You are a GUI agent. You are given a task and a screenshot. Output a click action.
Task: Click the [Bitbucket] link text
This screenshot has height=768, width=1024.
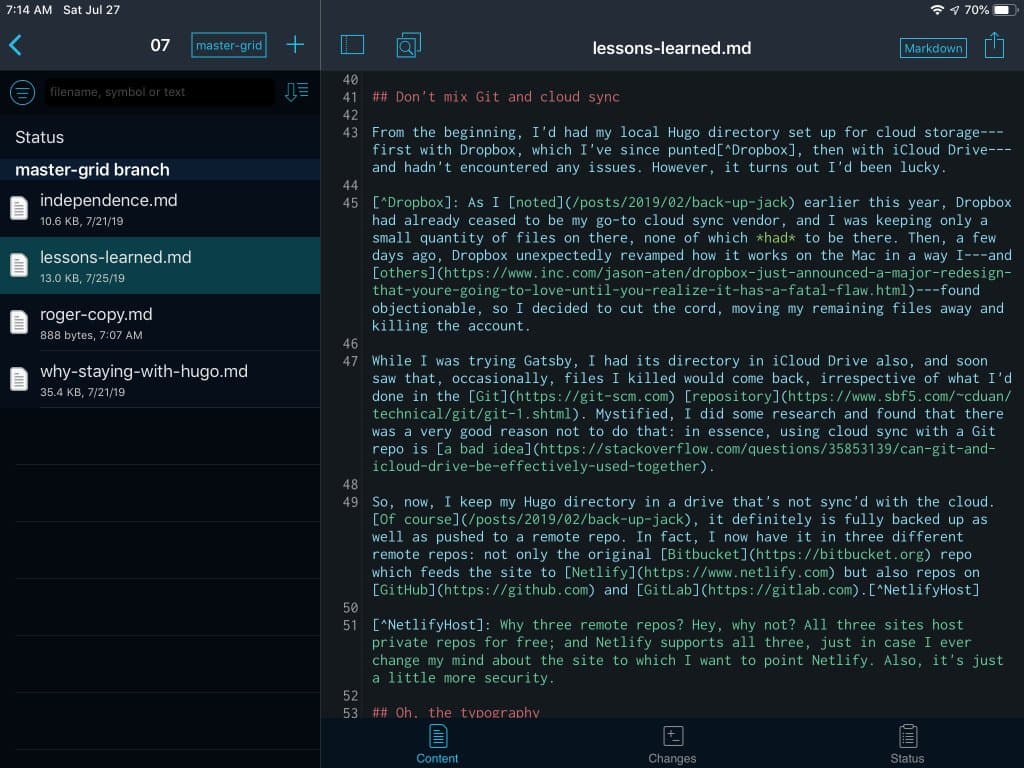(703, 554)
